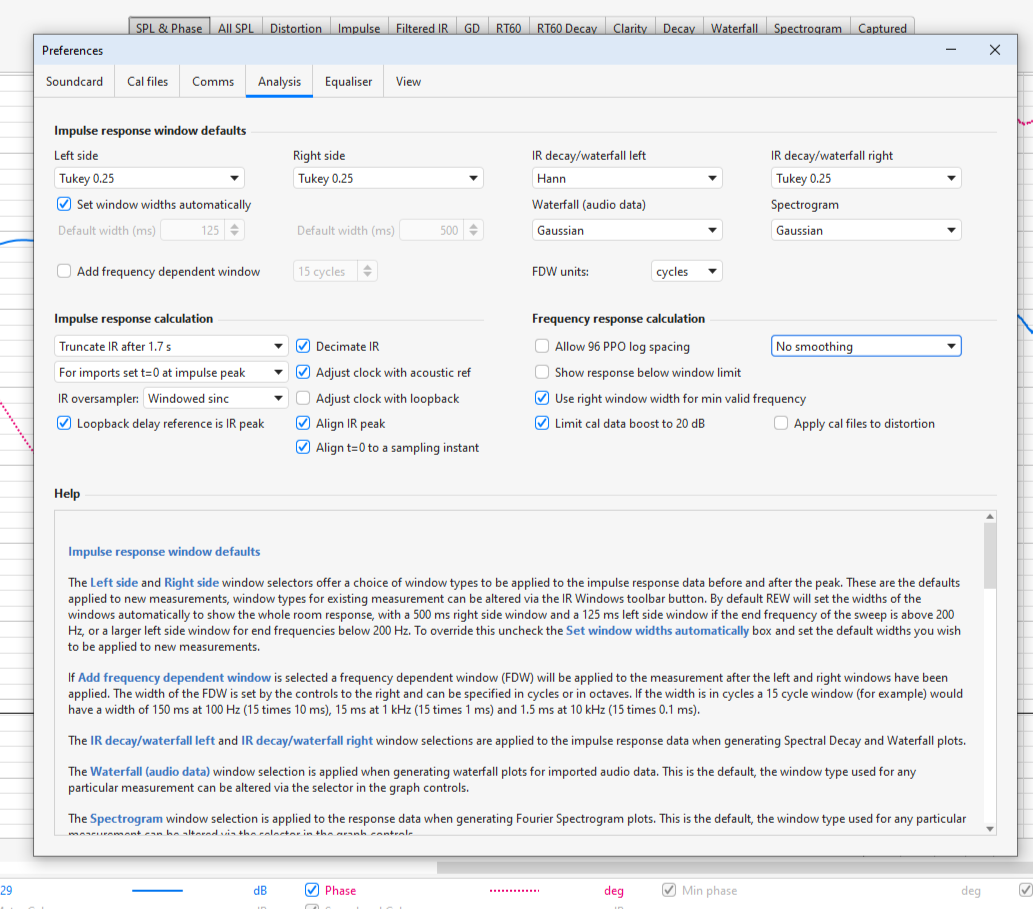Switch to the View tab

[x=408, y=82]
